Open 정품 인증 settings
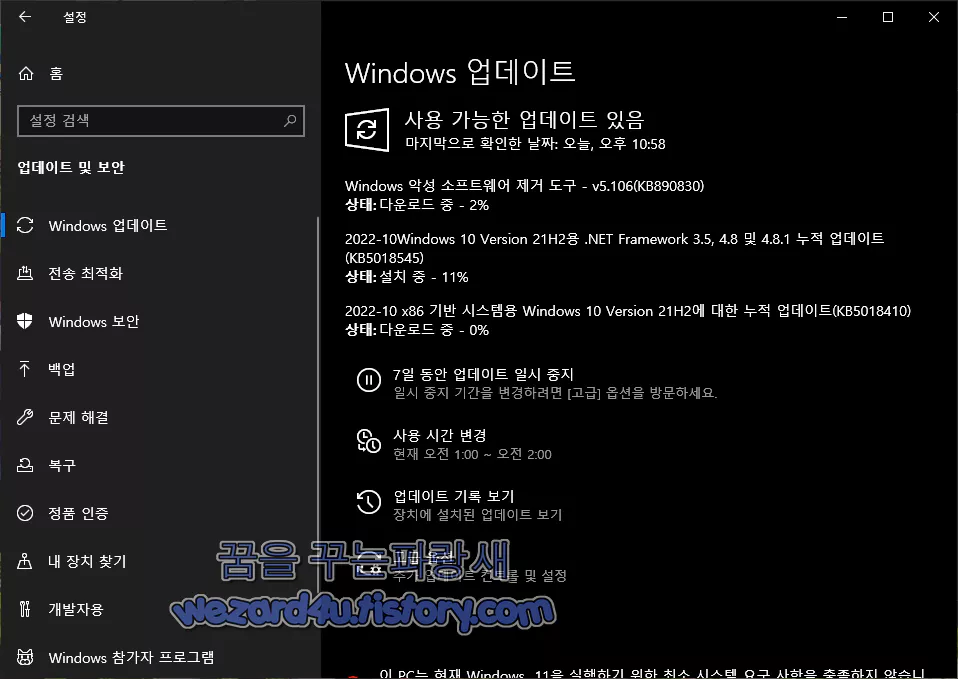Screen dimensions: 958x679 pos(79,513)
